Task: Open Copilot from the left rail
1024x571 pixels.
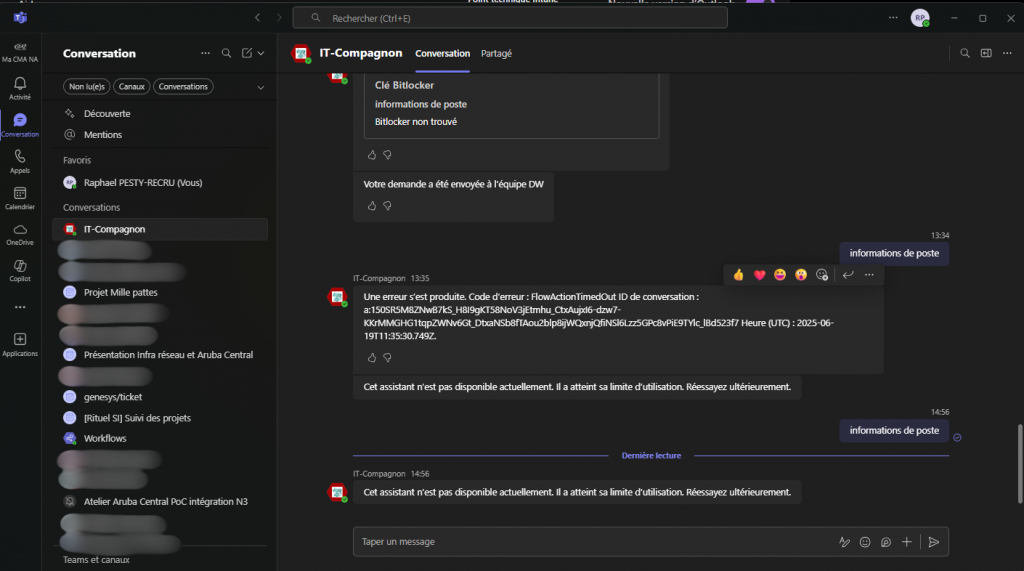Action: 20,270
